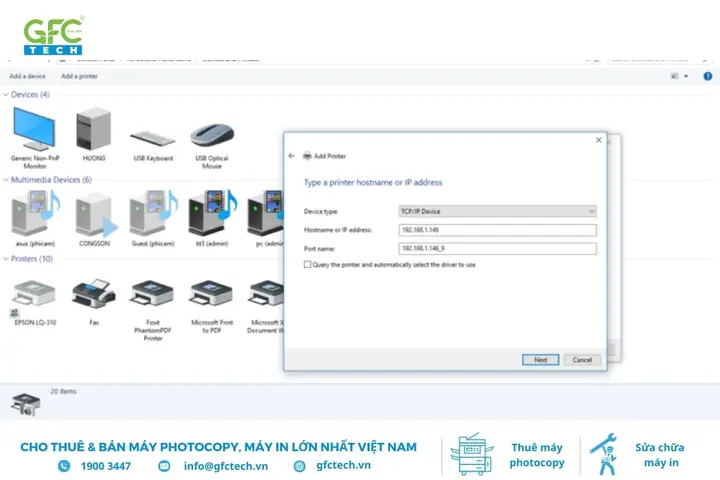The width and height of the screenshot is (720, 480).
Task: Click Add a device in the toolbar
Action: 28,76
